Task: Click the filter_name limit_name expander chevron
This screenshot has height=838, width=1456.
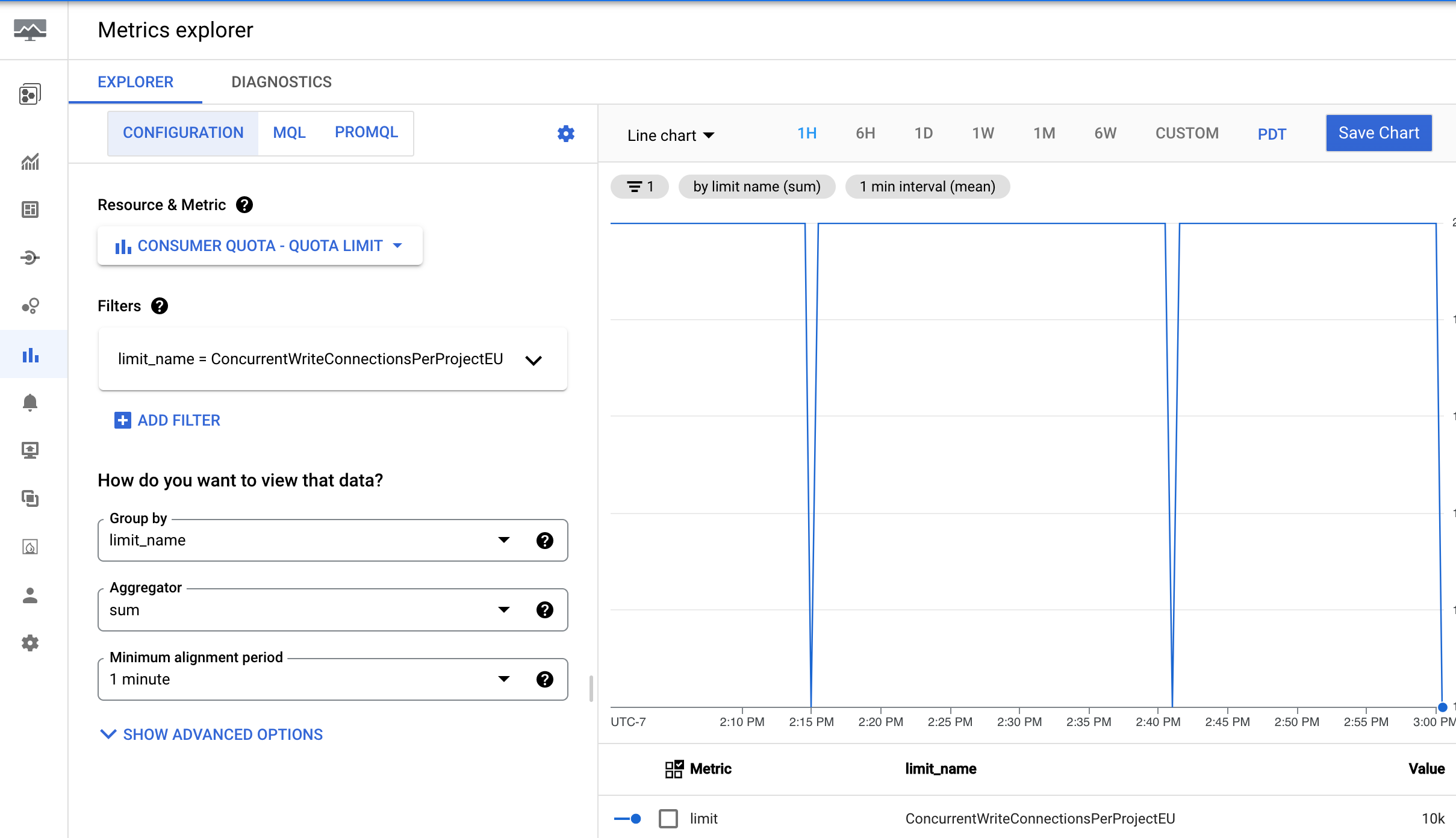Action: click(535, 359)
